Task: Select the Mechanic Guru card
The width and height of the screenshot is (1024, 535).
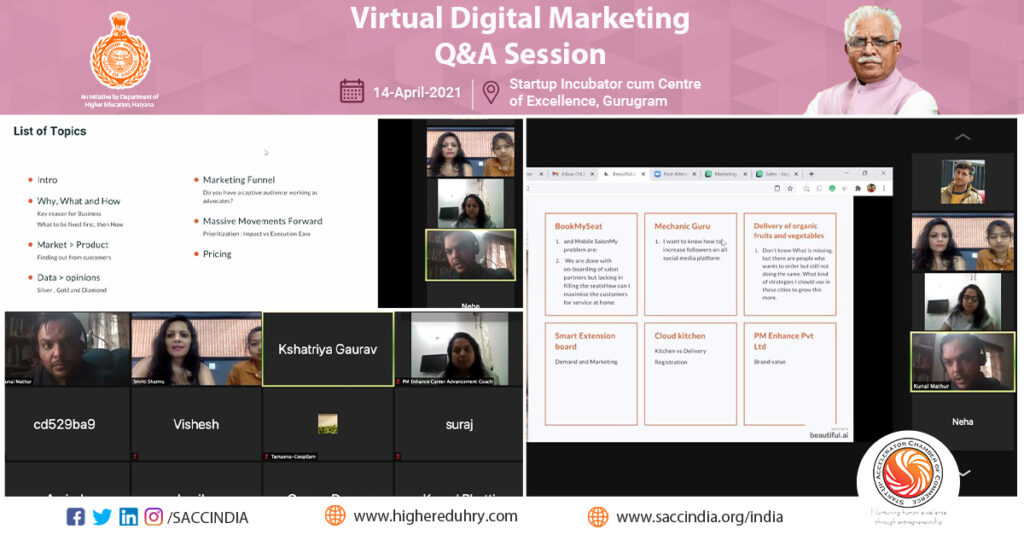Action: 690,264
